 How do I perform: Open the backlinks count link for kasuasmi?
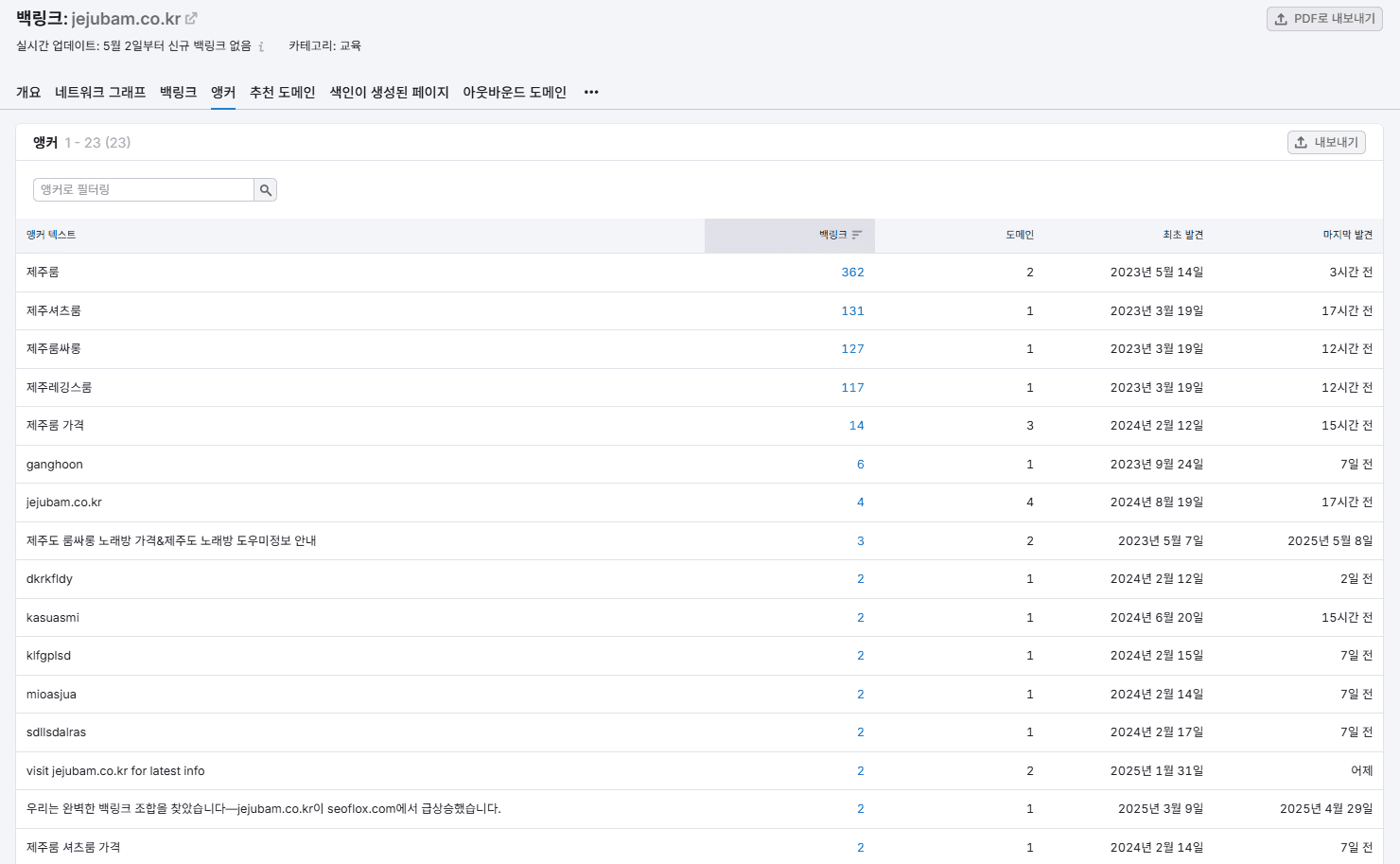861,618
